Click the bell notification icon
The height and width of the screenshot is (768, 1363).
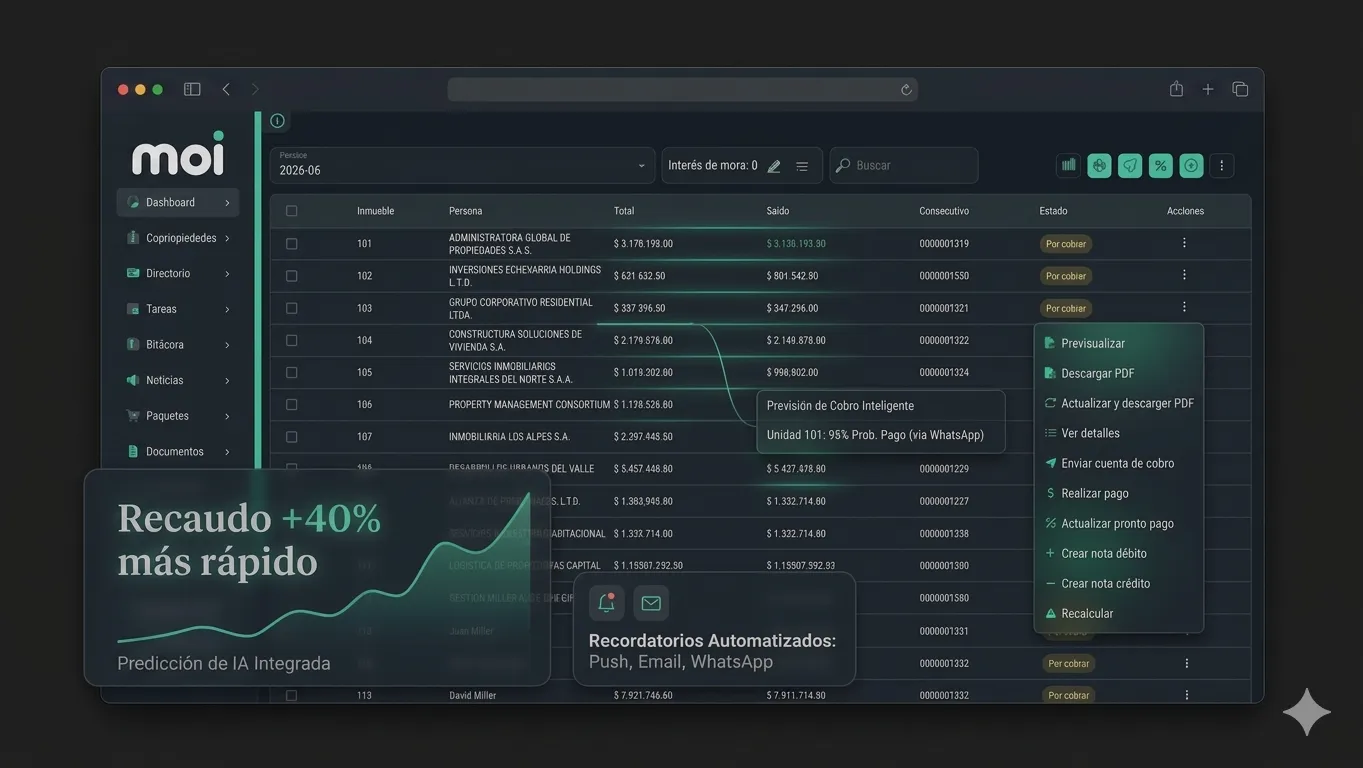click(606, 603)
